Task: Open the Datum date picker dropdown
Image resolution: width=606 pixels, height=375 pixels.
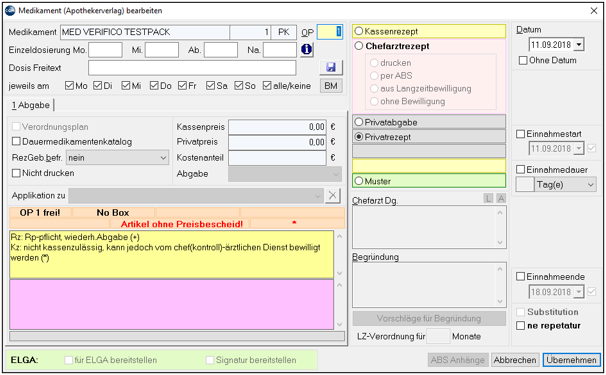Action: point(579,45)
